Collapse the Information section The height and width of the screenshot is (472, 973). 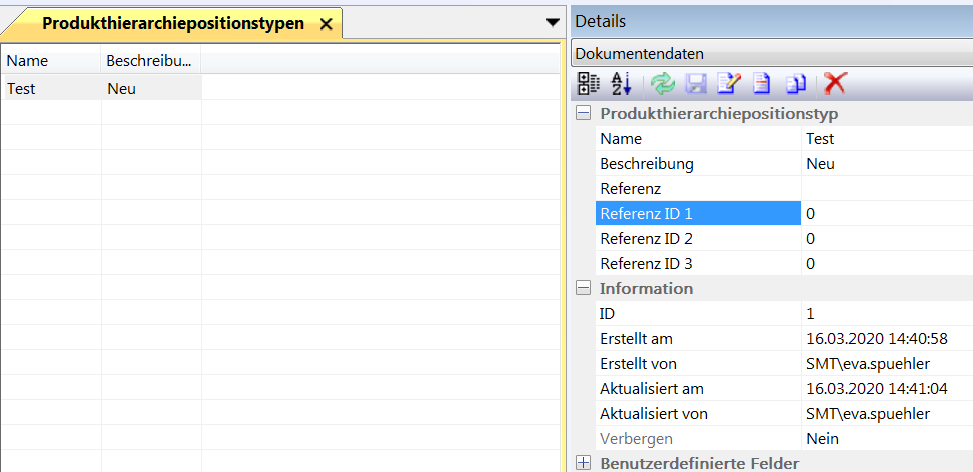[584, 289]
